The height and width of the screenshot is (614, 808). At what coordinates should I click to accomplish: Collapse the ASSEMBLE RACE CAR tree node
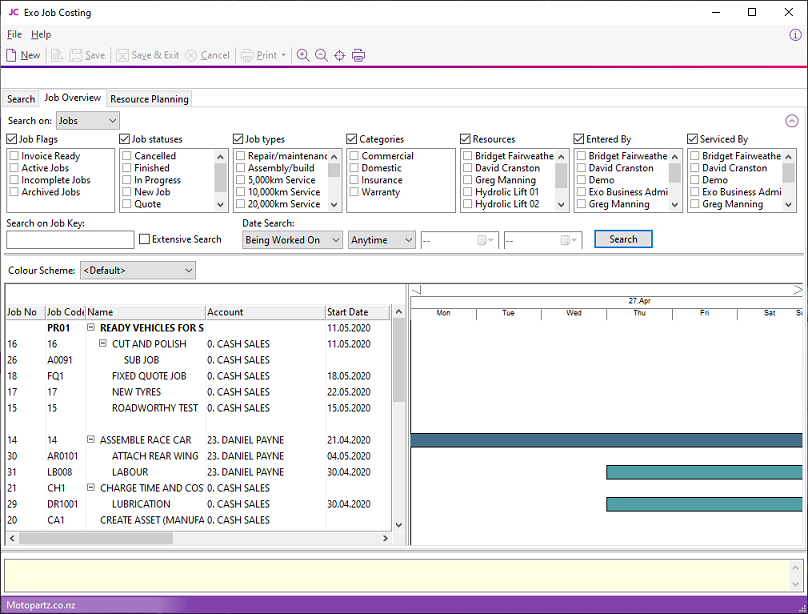click(x=91, y=440)
